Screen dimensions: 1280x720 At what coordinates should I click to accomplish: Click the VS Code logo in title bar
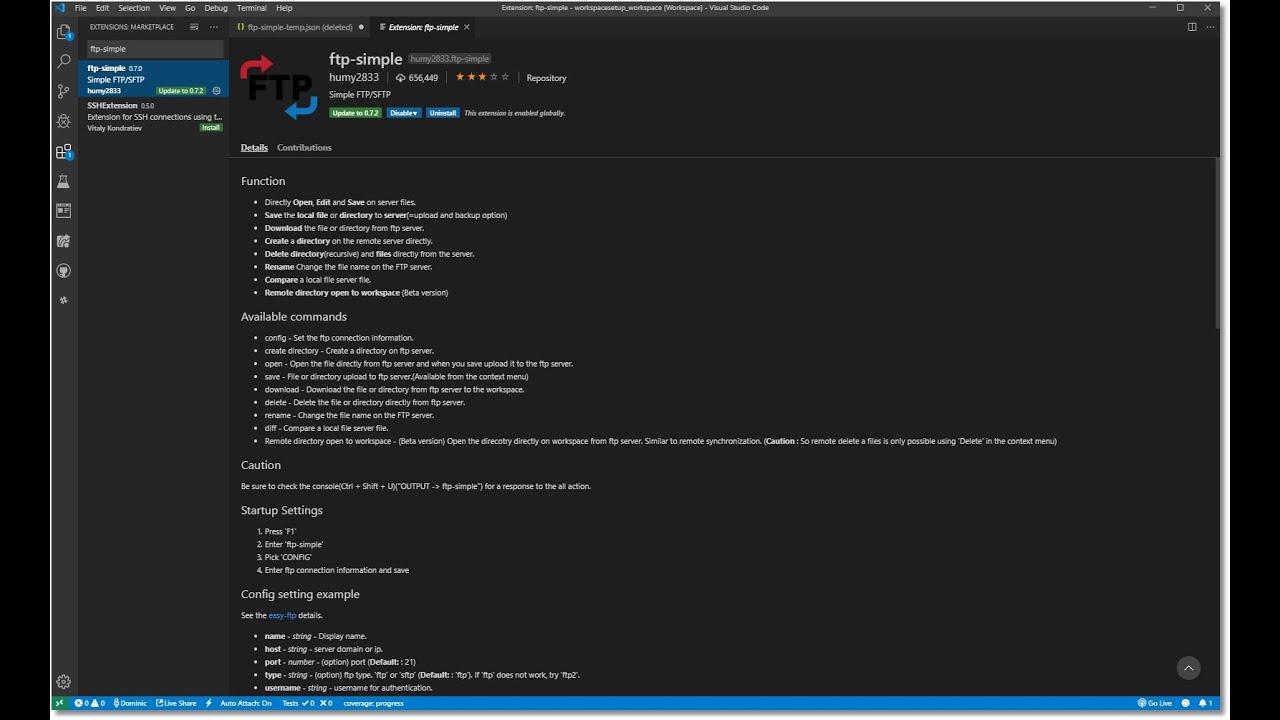point(60,8)
